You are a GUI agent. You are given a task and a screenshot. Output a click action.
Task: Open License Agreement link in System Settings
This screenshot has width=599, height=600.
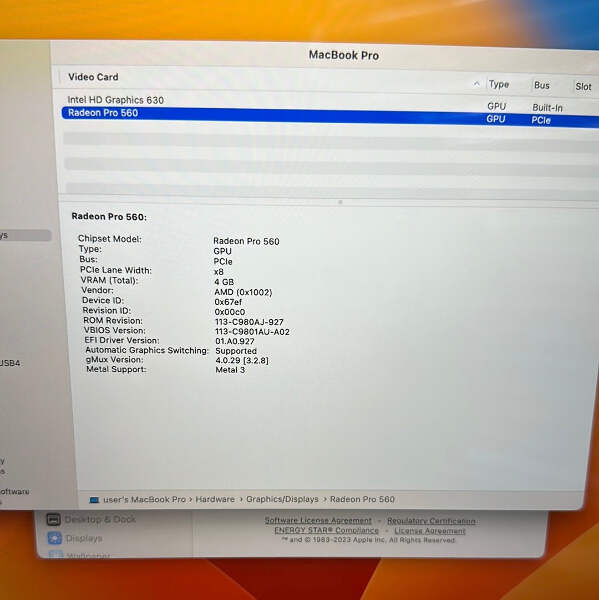(x=430, y=531)
